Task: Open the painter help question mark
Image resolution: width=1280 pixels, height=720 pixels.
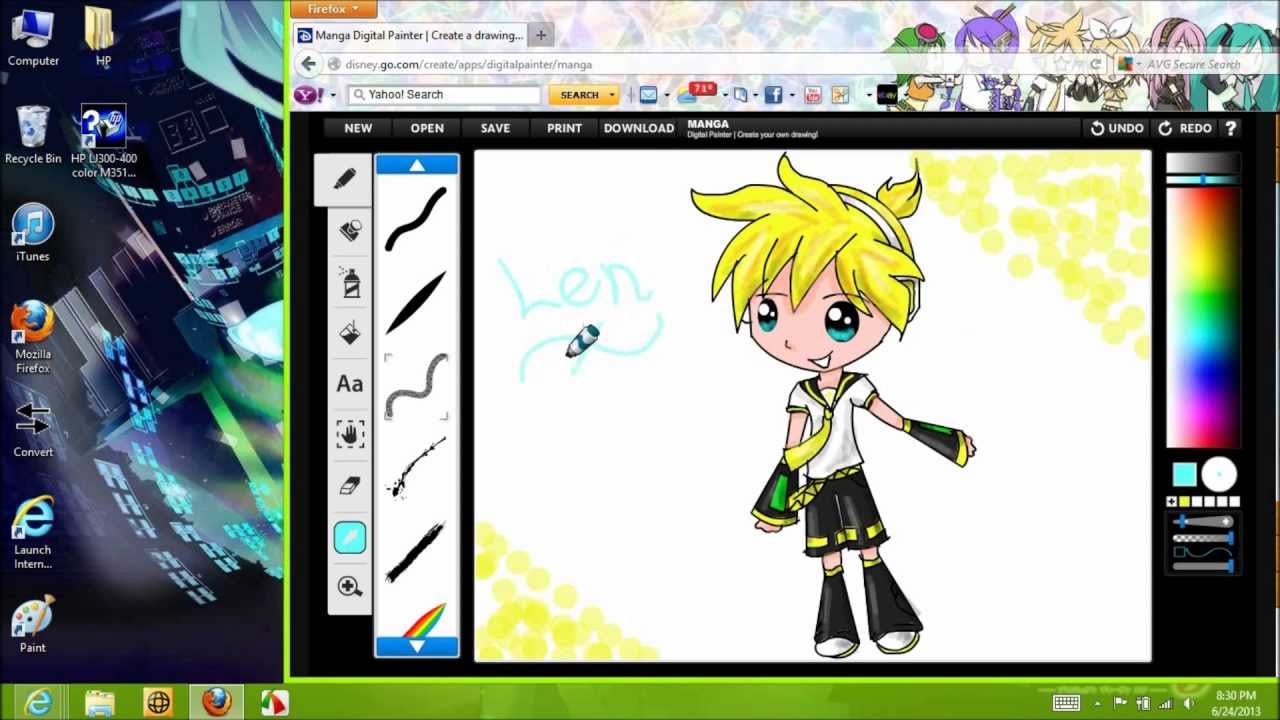Action: click(1231, 128)
